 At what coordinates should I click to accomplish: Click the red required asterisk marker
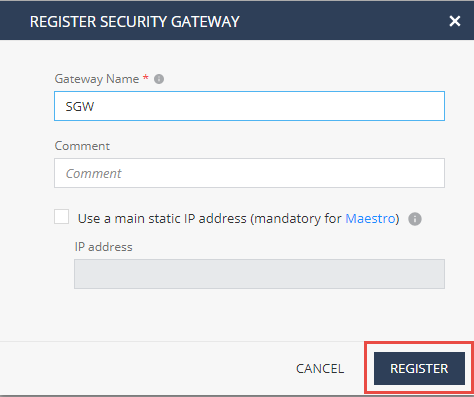coord(146,78)
